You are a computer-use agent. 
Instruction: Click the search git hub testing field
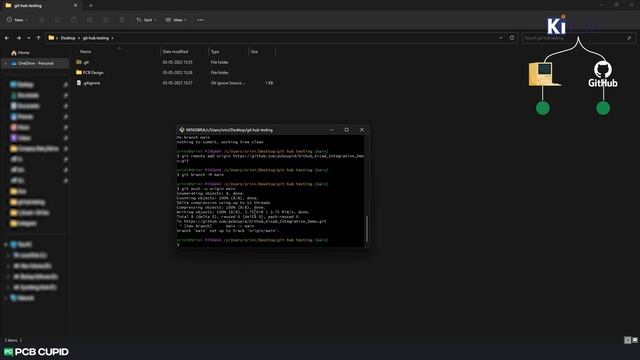point(578,38)
